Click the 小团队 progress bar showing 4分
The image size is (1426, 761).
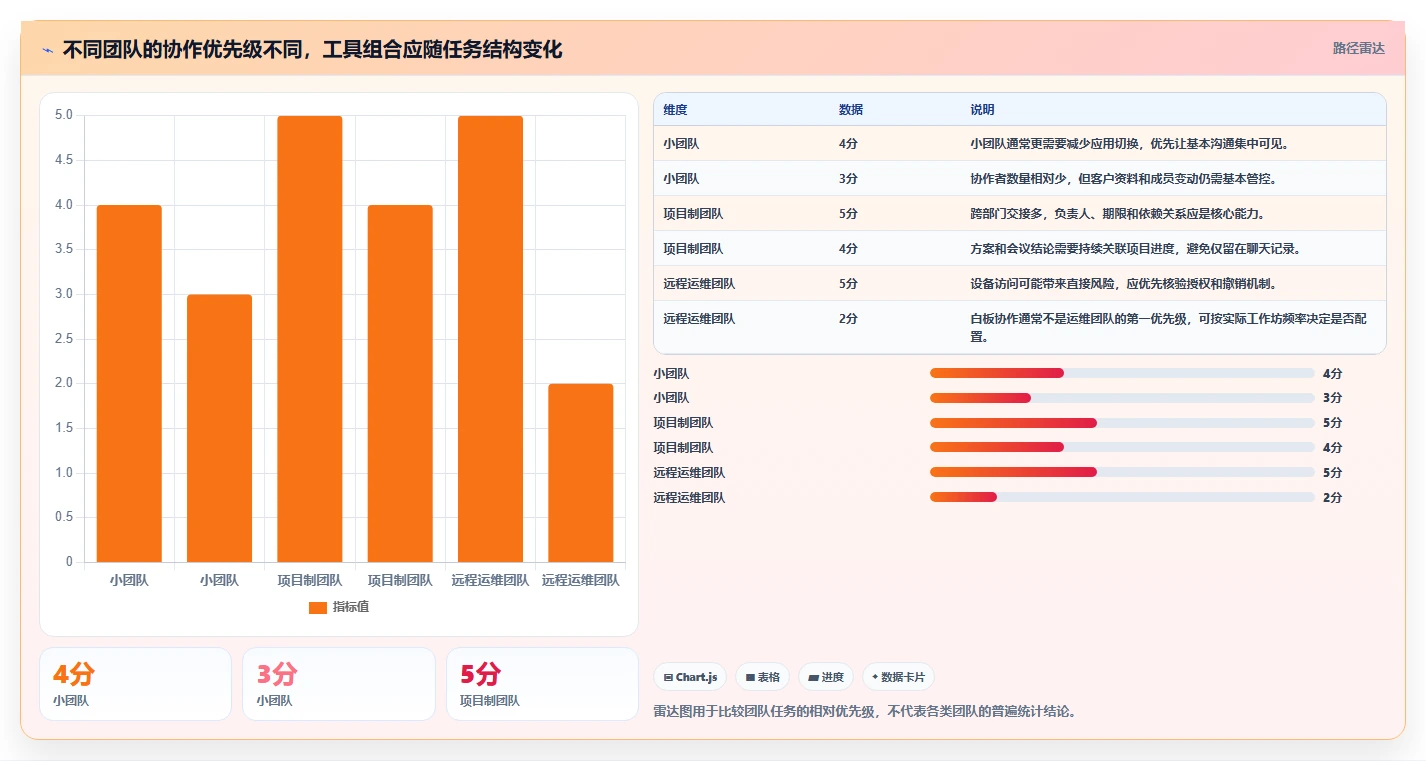1122,373
